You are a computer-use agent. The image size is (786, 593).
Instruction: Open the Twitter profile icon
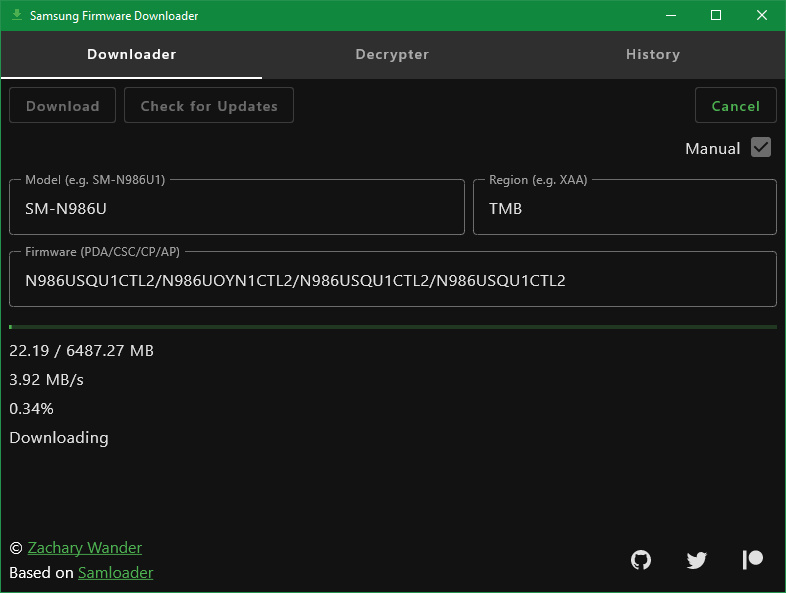coord(697,560)
